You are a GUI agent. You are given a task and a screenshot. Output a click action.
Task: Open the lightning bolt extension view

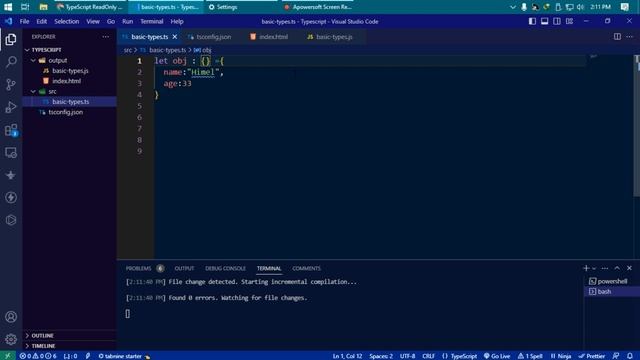pos(11,198)
